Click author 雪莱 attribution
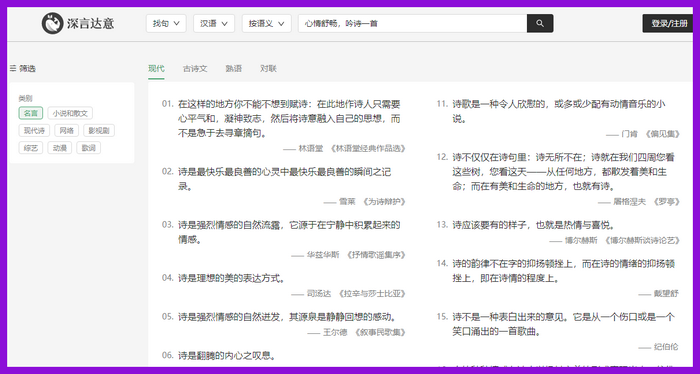 tap(347, 201)
